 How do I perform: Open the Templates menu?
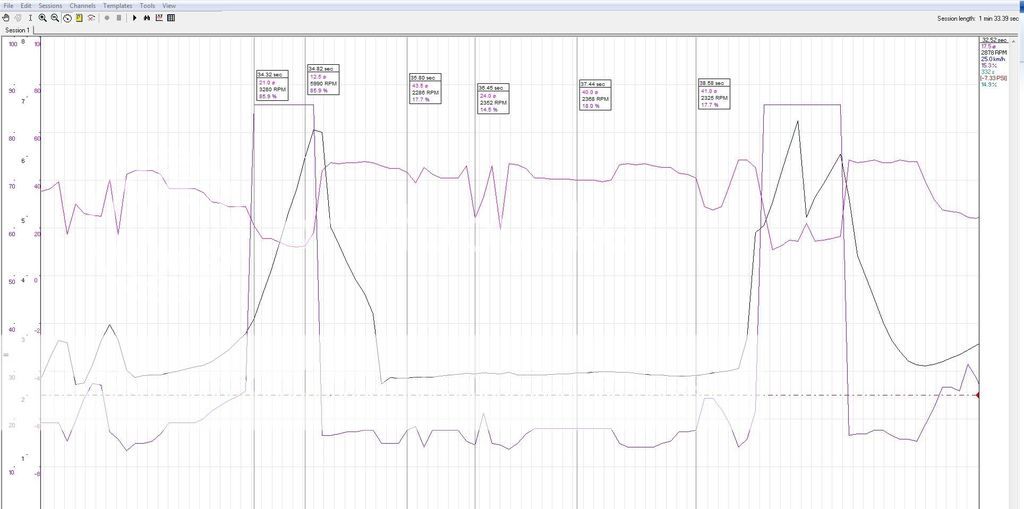tap(118, 6)
